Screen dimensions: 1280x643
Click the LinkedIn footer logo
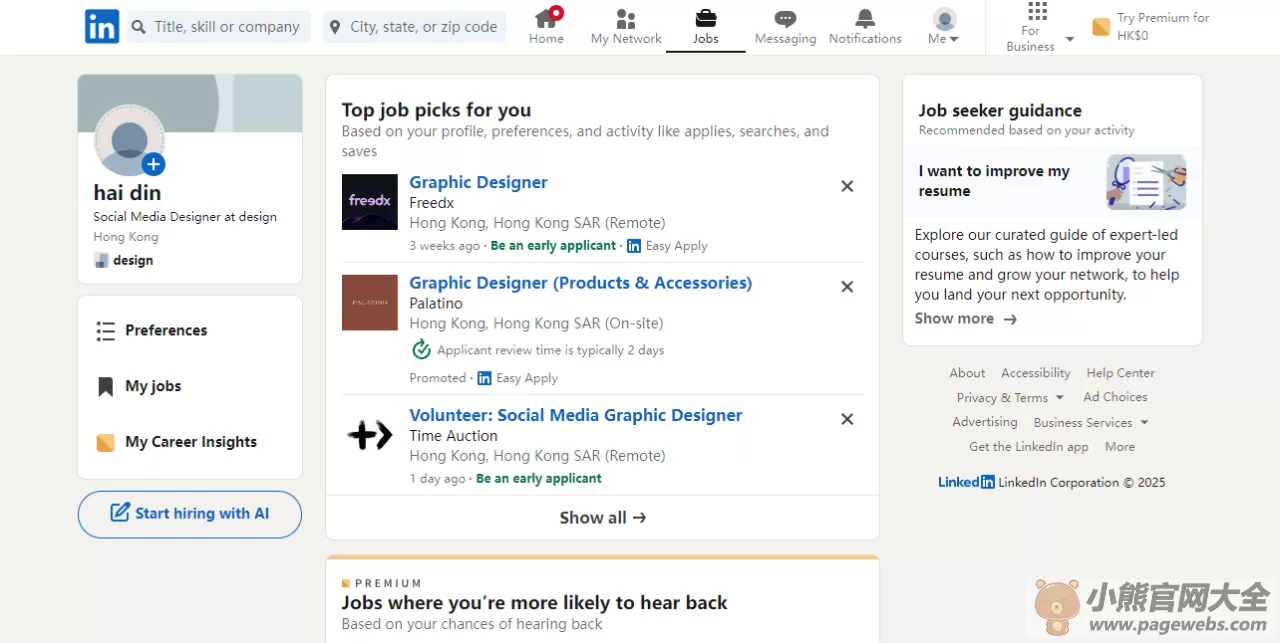coord(966,482)
